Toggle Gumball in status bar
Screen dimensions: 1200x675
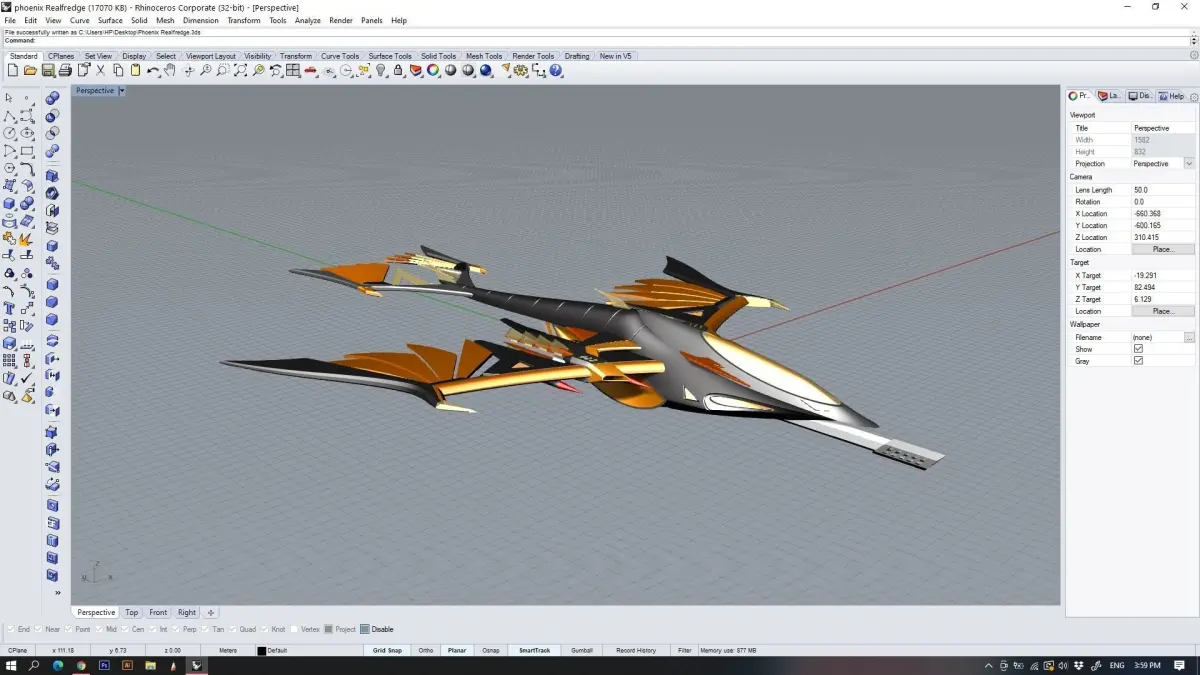[x=582, y=650]
